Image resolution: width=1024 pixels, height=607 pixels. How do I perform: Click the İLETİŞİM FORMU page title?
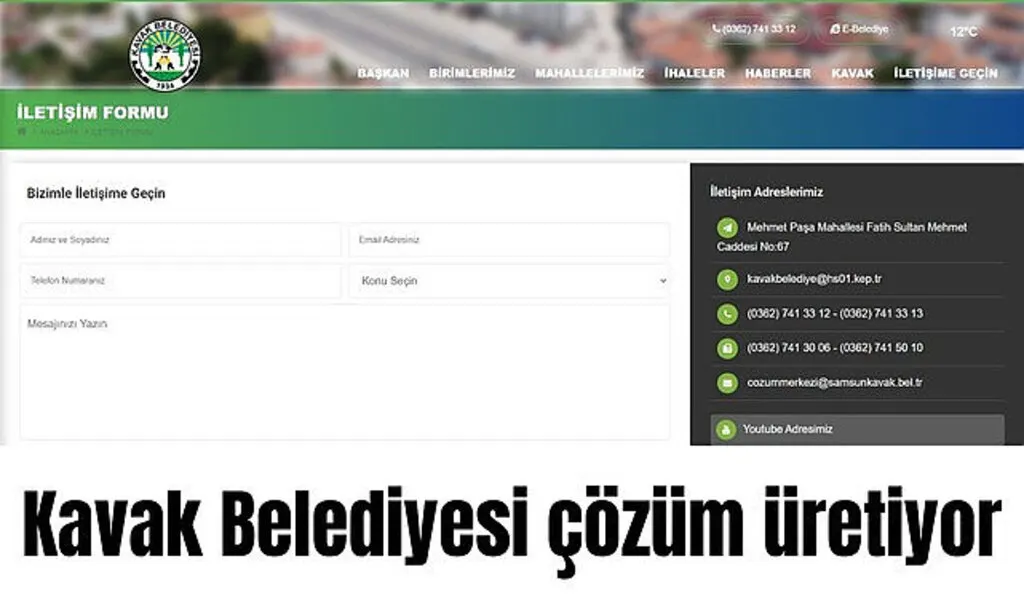pos(93,112)
